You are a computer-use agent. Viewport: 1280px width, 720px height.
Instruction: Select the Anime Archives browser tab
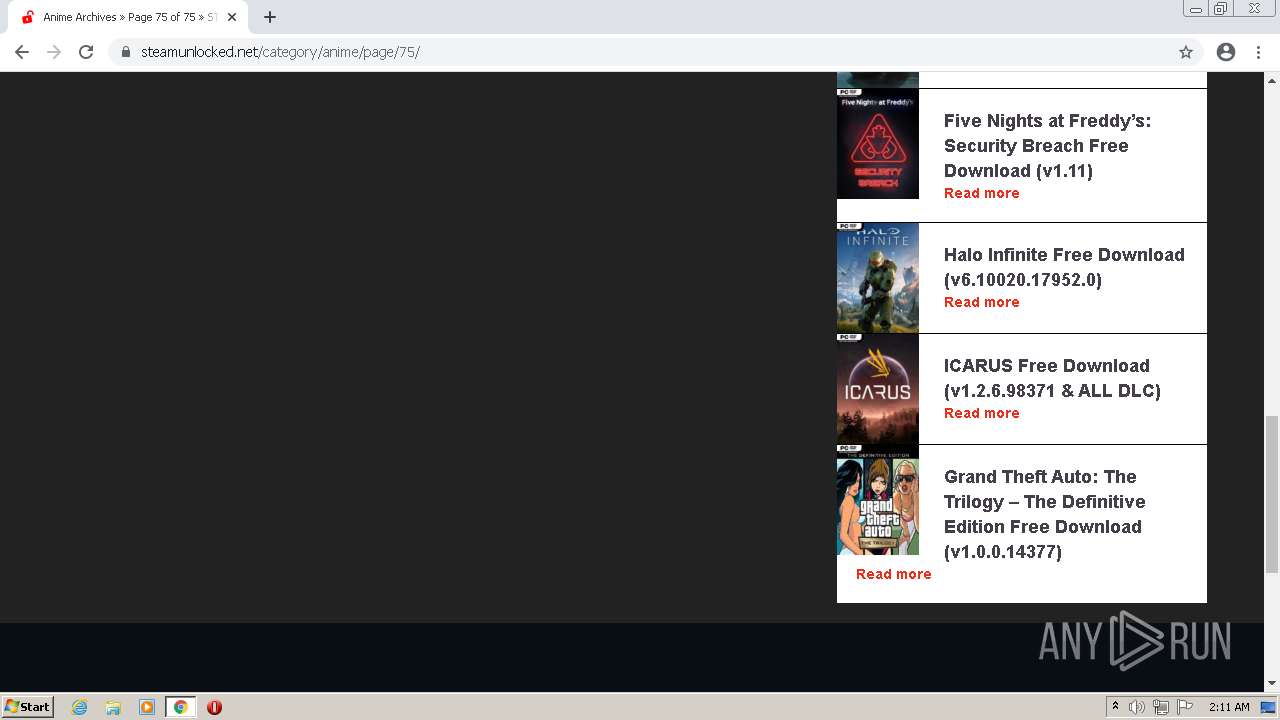click(128, 17)
